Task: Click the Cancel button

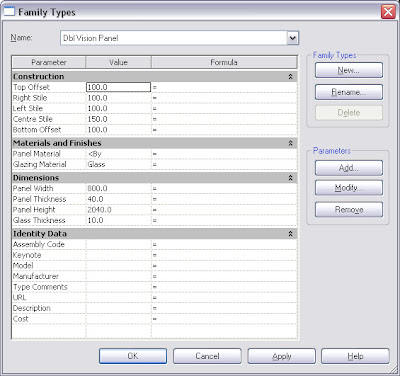Action: (x=207, y=356)
